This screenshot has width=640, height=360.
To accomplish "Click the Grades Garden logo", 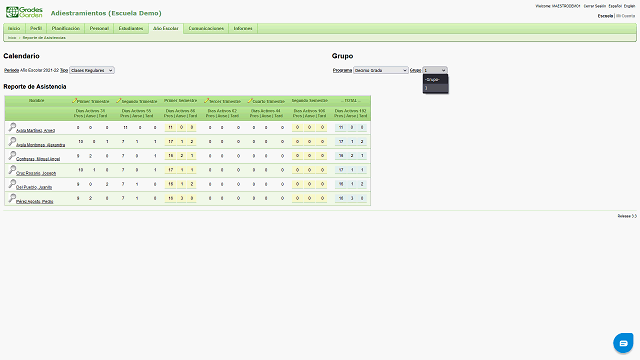I will tap(24, 12).
